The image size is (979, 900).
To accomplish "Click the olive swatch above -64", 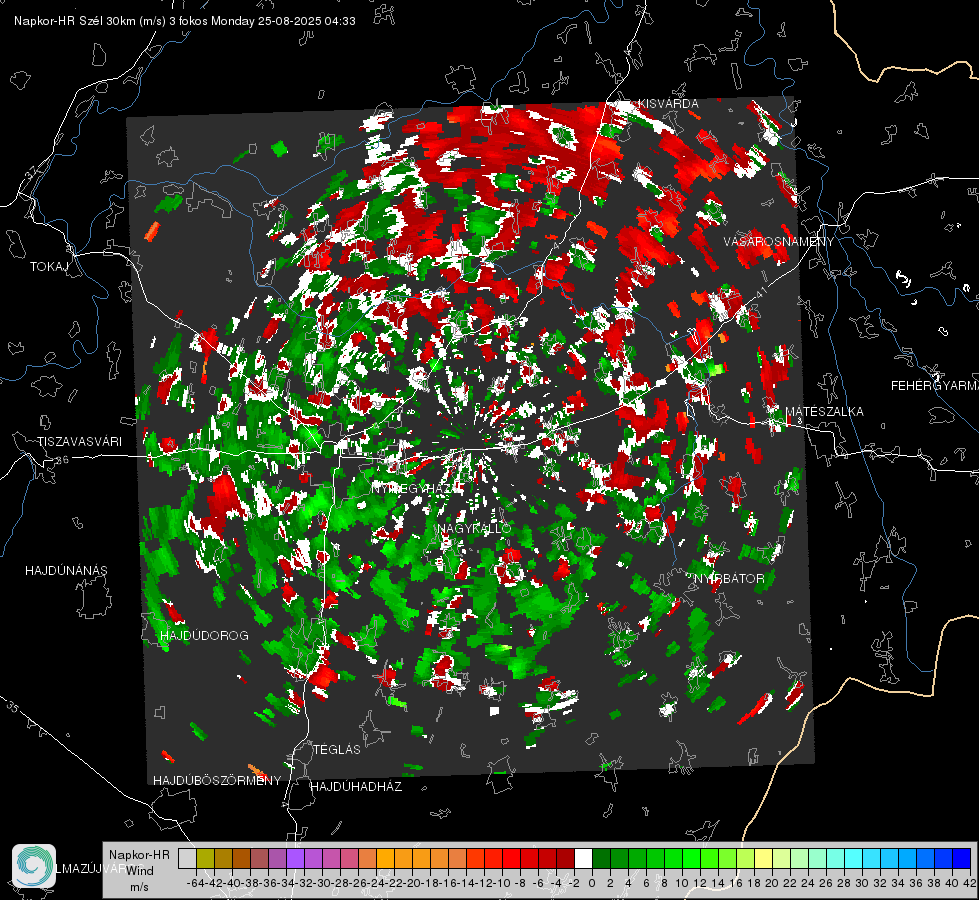I will click(x=205, y=859).
